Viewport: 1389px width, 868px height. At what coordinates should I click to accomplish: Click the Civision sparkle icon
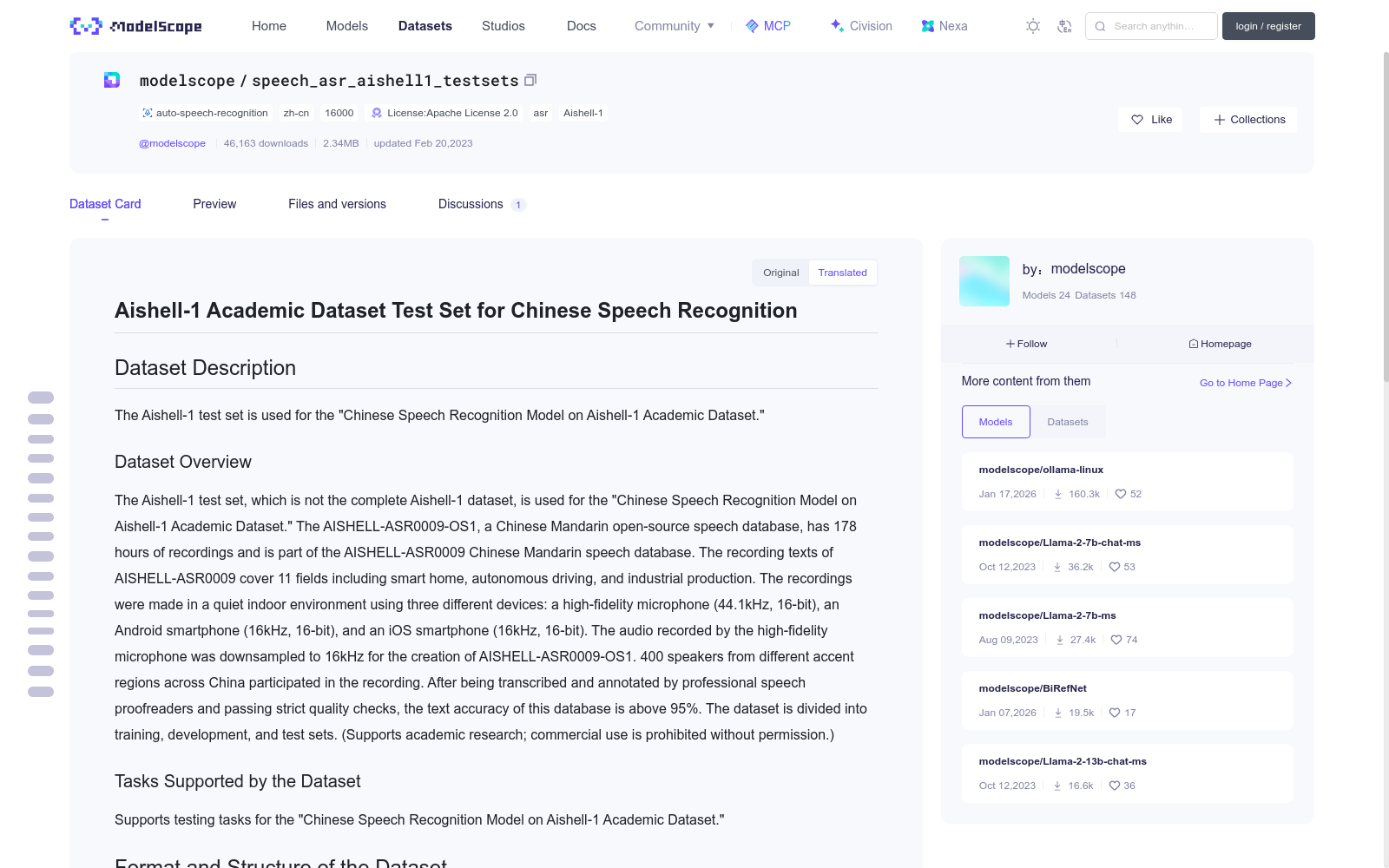837,26
